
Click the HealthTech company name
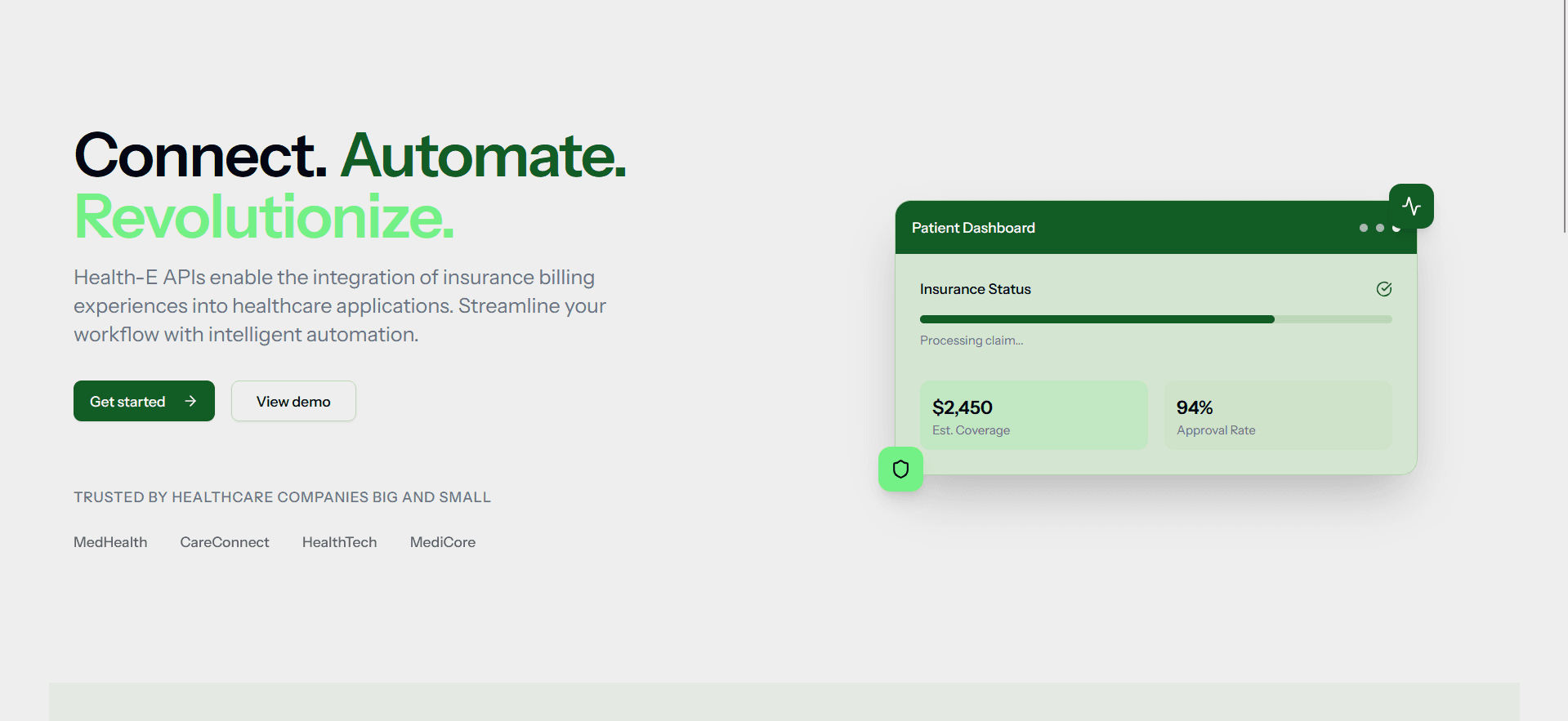tap(340, 542)
